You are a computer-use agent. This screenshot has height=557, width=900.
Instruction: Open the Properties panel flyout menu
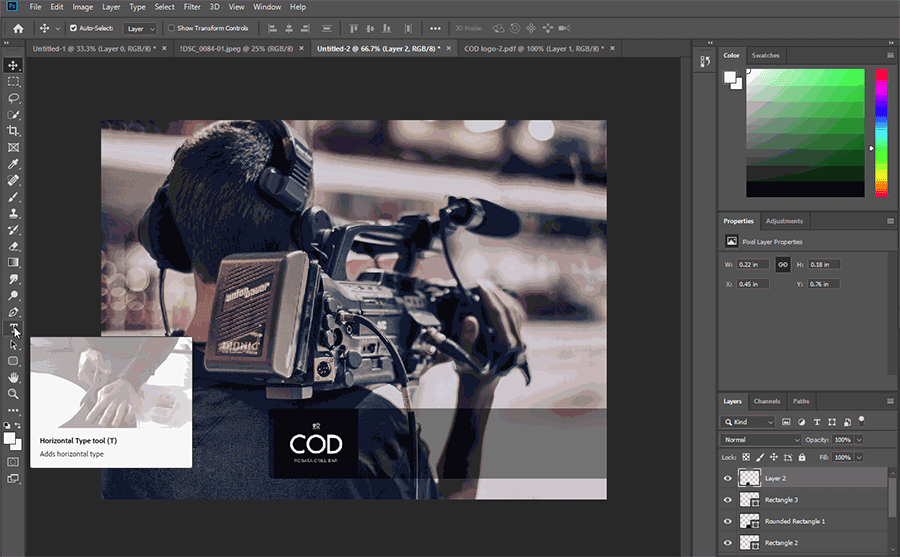click(x=890, y=221)
